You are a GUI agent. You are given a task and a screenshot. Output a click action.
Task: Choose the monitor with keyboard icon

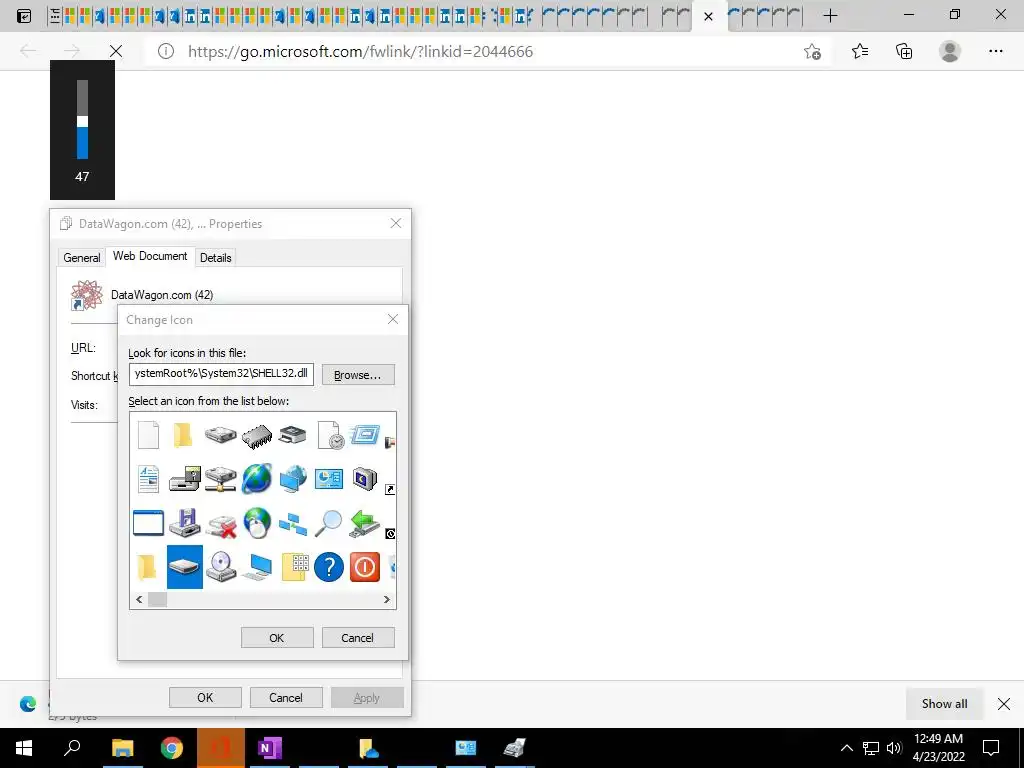click(257, 567)
